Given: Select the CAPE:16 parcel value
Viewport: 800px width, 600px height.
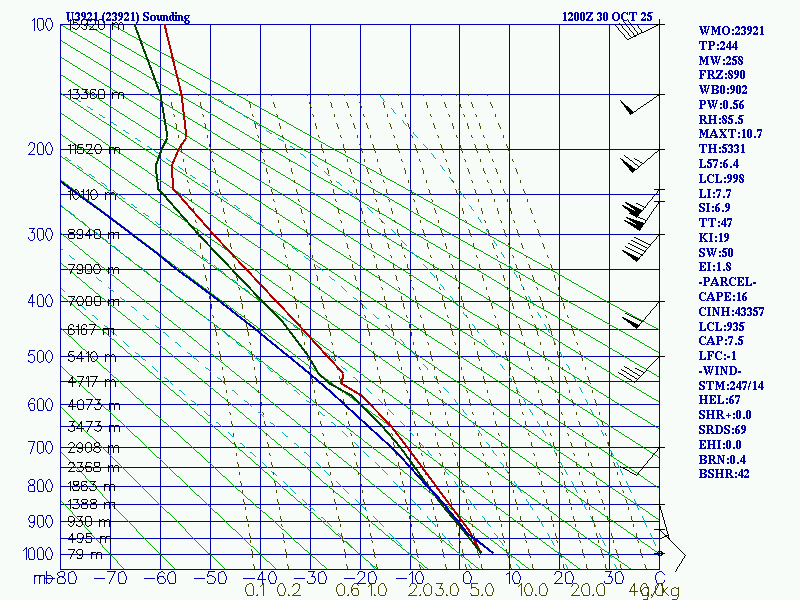Looking at the screenshot, I should [722, 296].
